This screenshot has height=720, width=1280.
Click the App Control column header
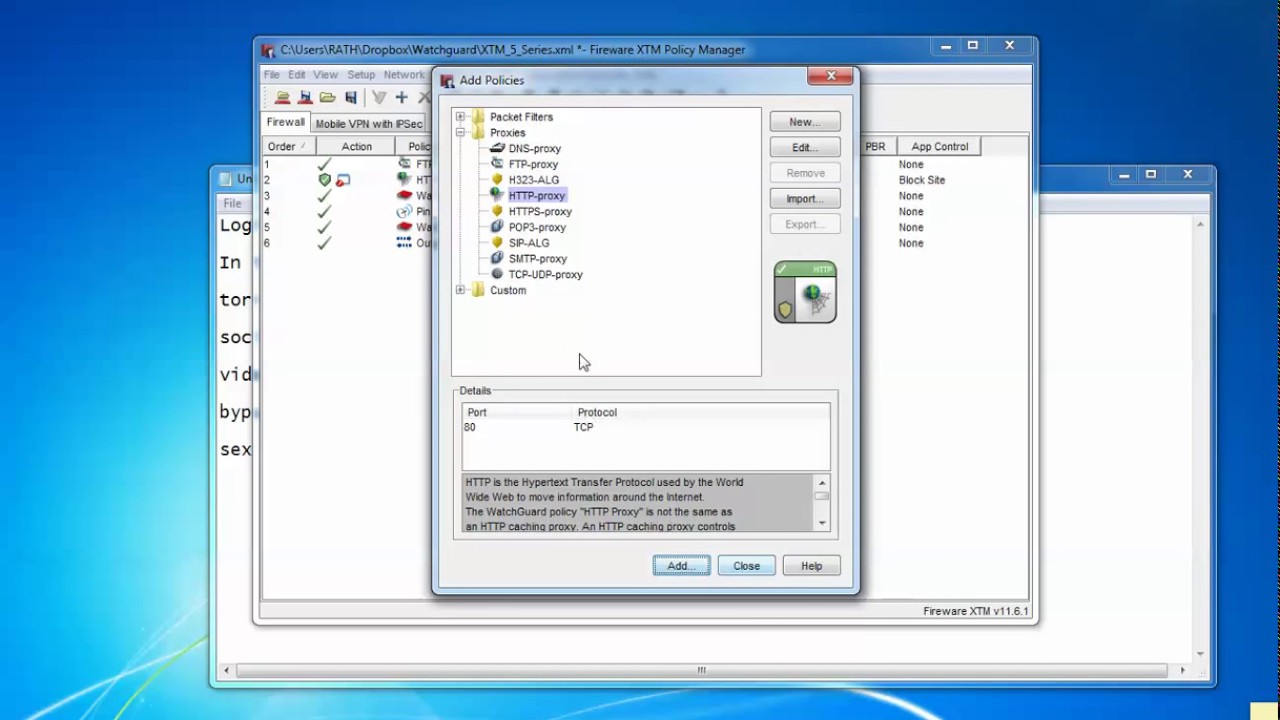(x=940, y=146)
